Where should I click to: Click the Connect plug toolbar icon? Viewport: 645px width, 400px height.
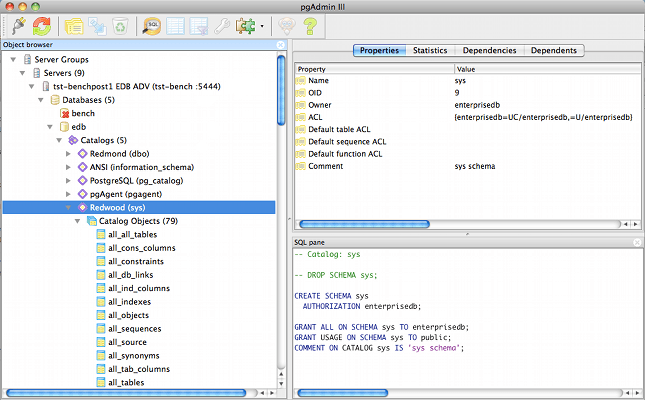pyautogui.click(x=19, y=26)
